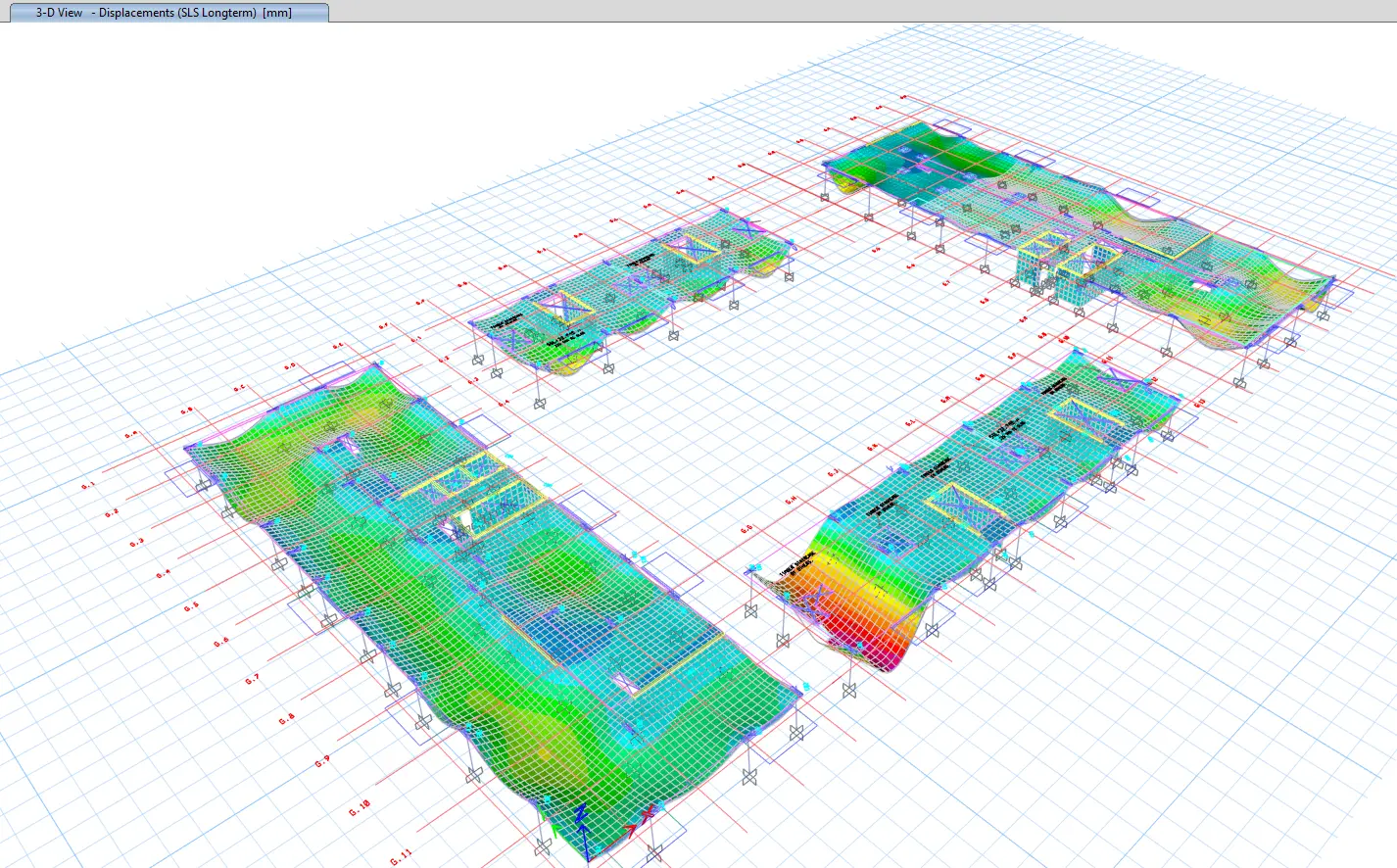Screen dimensions: 1397x868
Task: Click the G.11 grid line label
Action: (x=401, y=857)
